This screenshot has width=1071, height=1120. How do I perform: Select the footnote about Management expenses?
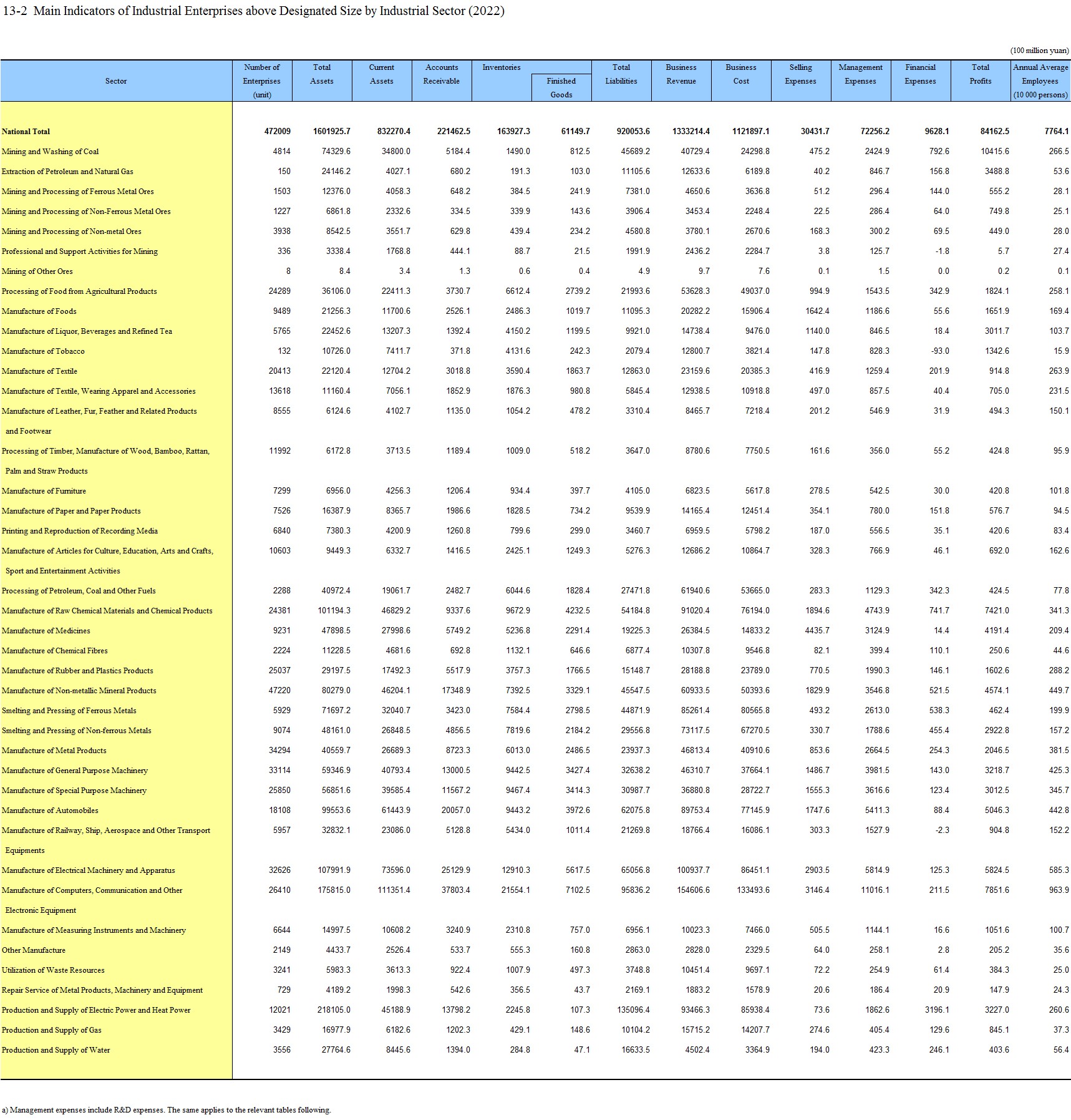[167, 1110]
